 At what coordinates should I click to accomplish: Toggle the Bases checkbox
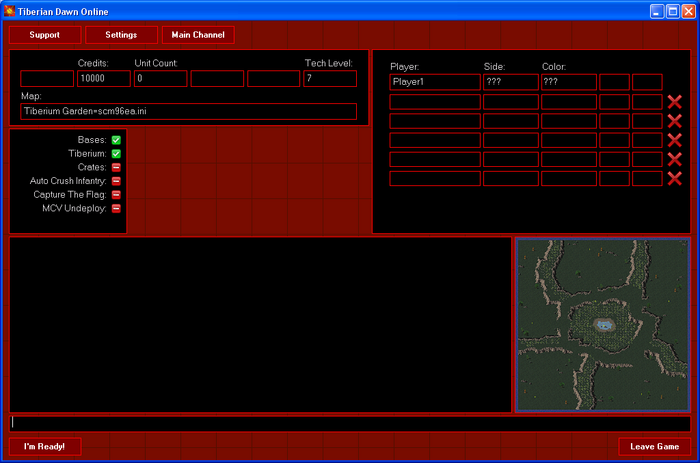(x=116, y=140)
